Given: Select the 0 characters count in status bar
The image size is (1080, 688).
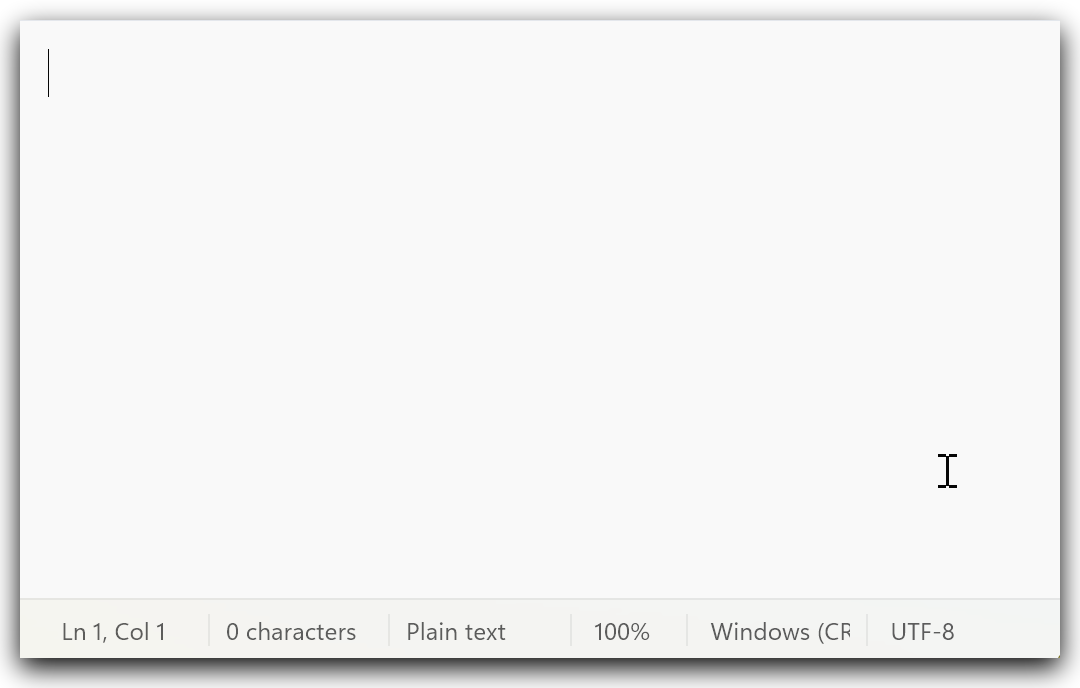Looking at the screenshot, I should pos(291,632).
